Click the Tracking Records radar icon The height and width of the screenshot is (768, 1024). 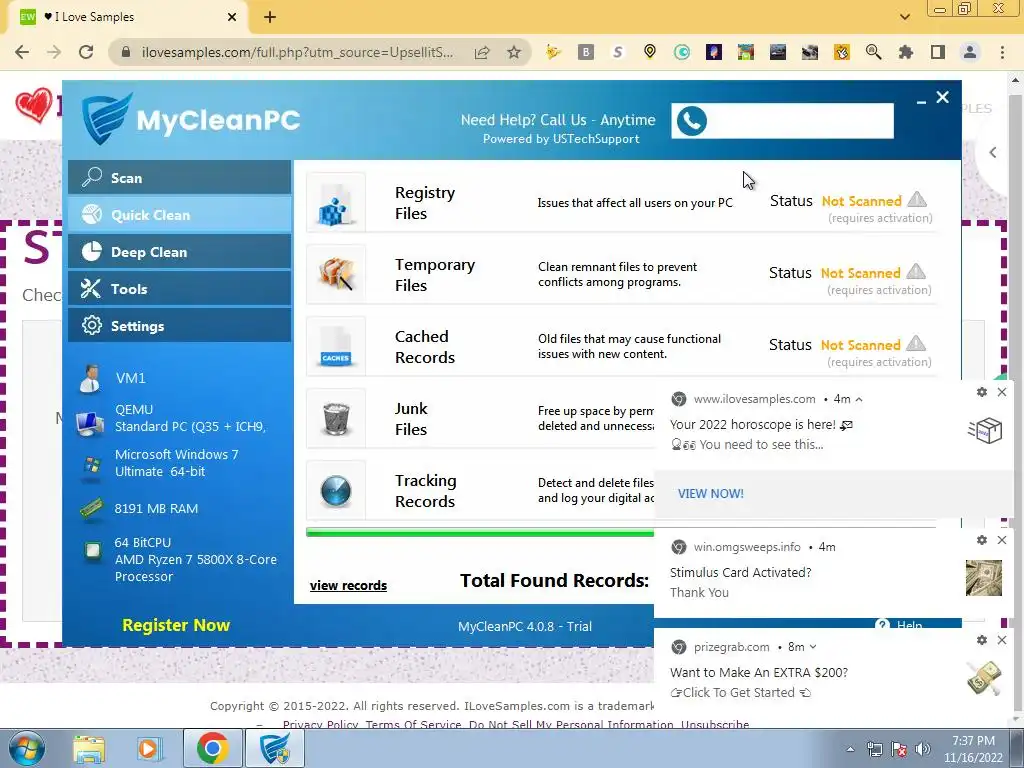[x=336, y=490]
